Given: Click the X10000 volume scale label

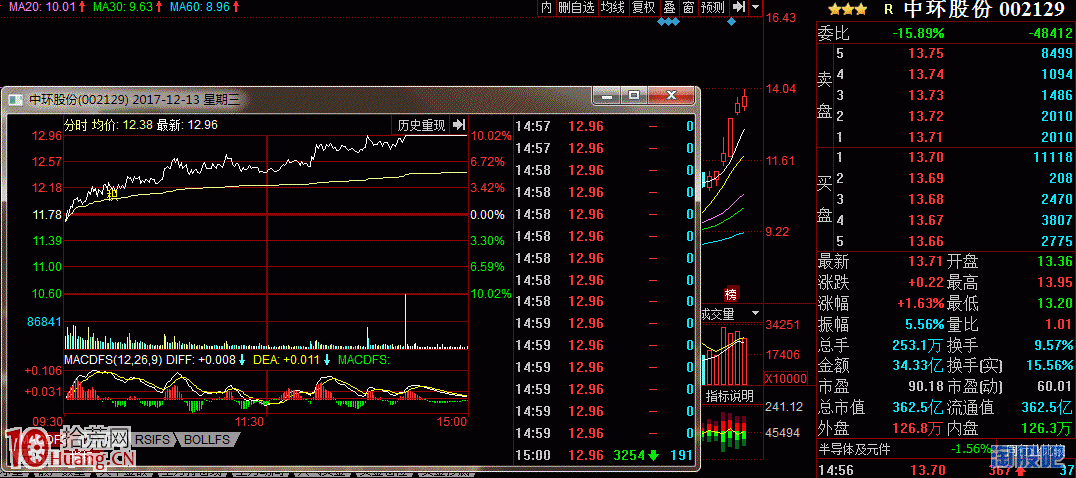Looking at the screenshot, I should [x=785, y=379].
